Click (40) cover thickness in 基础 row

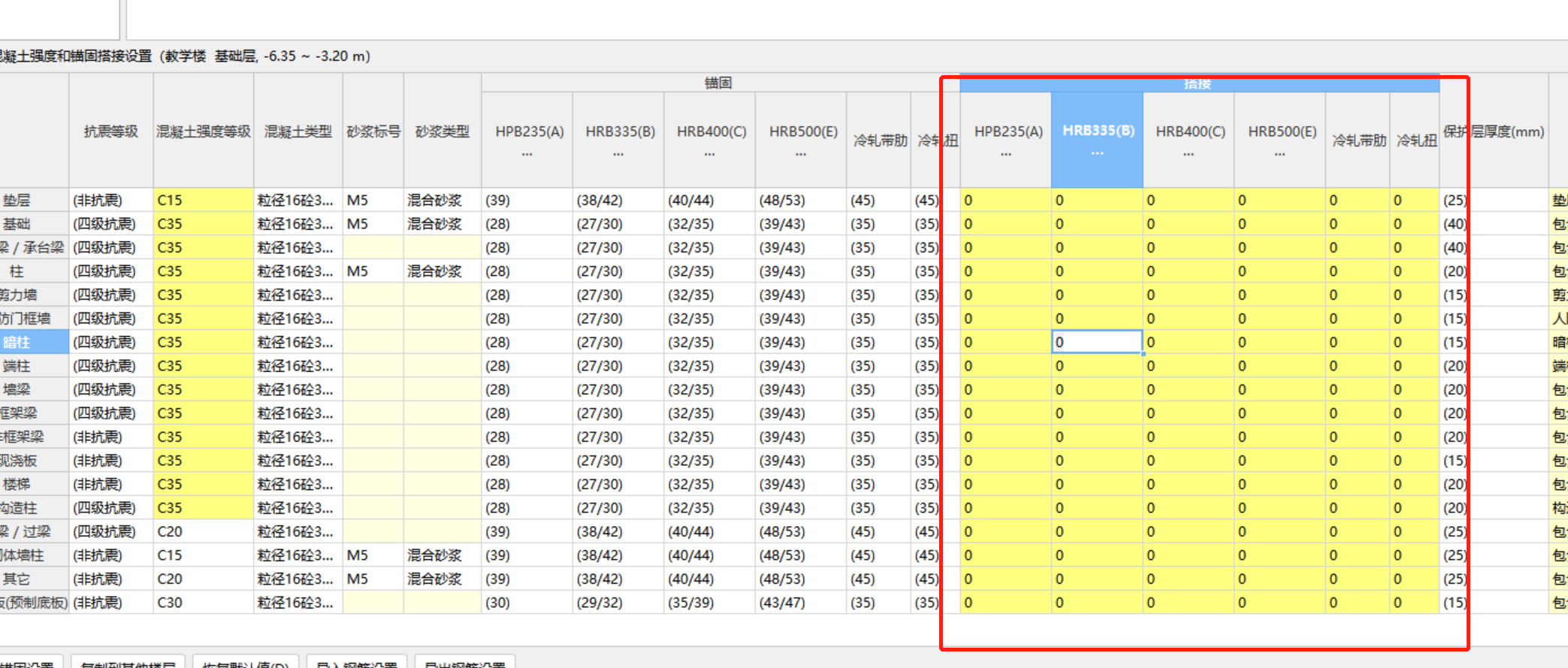[1494, 224]
